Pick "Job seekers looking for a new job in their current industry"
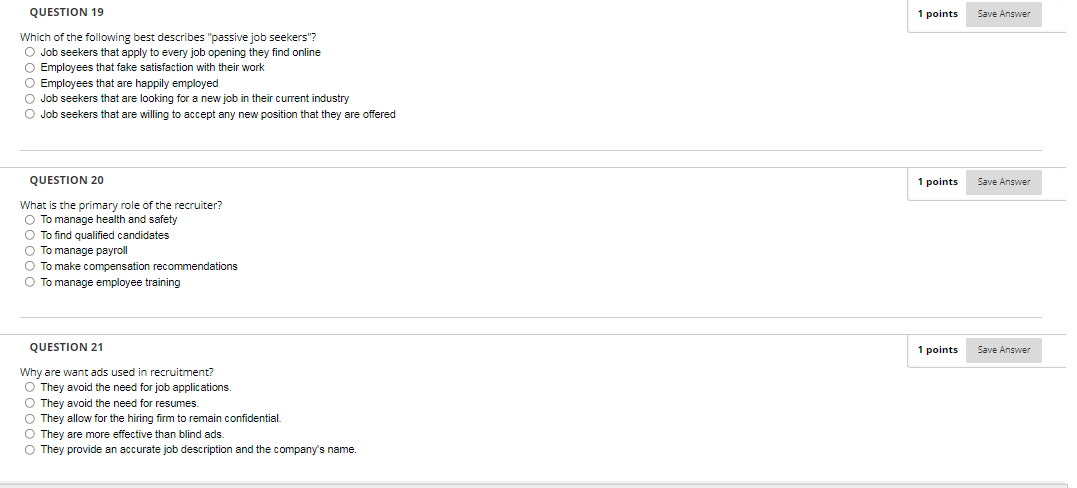Image resolution: width=1077 pixels, height=488 pixels. pos(30,98)
